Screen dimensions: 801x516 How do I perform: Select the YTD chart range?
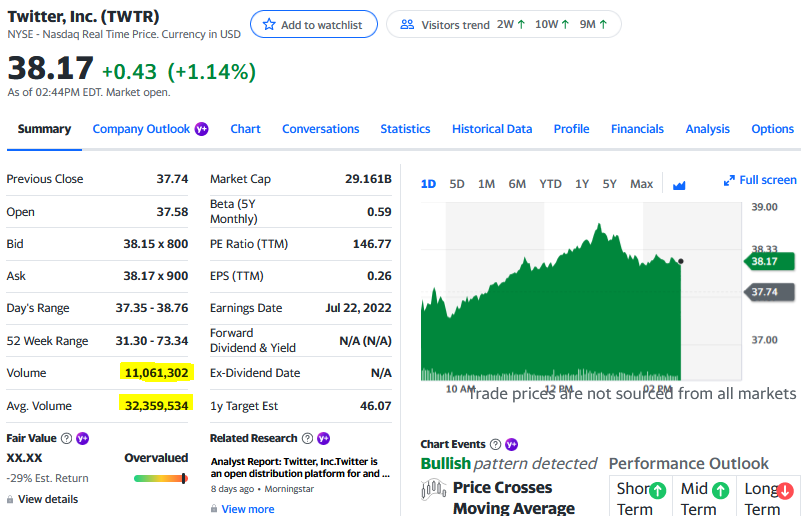pyautogui.click(x=550, y=184)
